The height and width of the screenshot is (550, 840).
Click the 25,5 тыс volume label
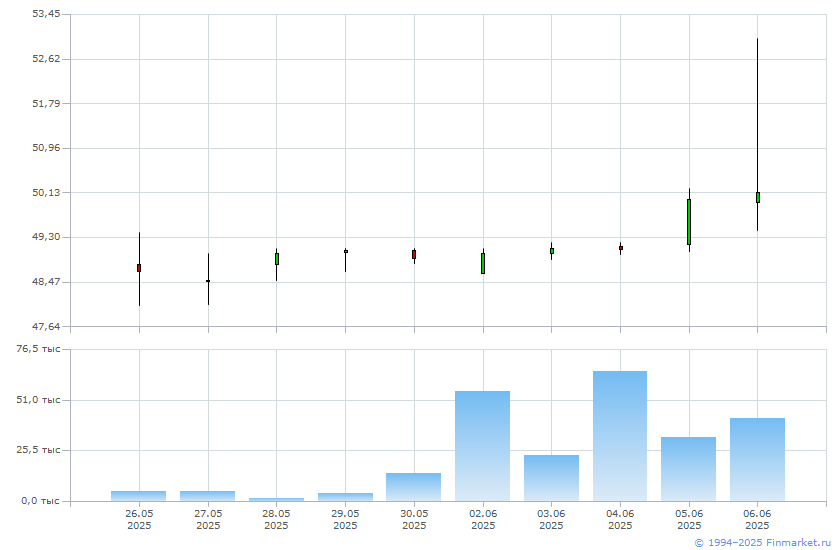pos(38,450)
